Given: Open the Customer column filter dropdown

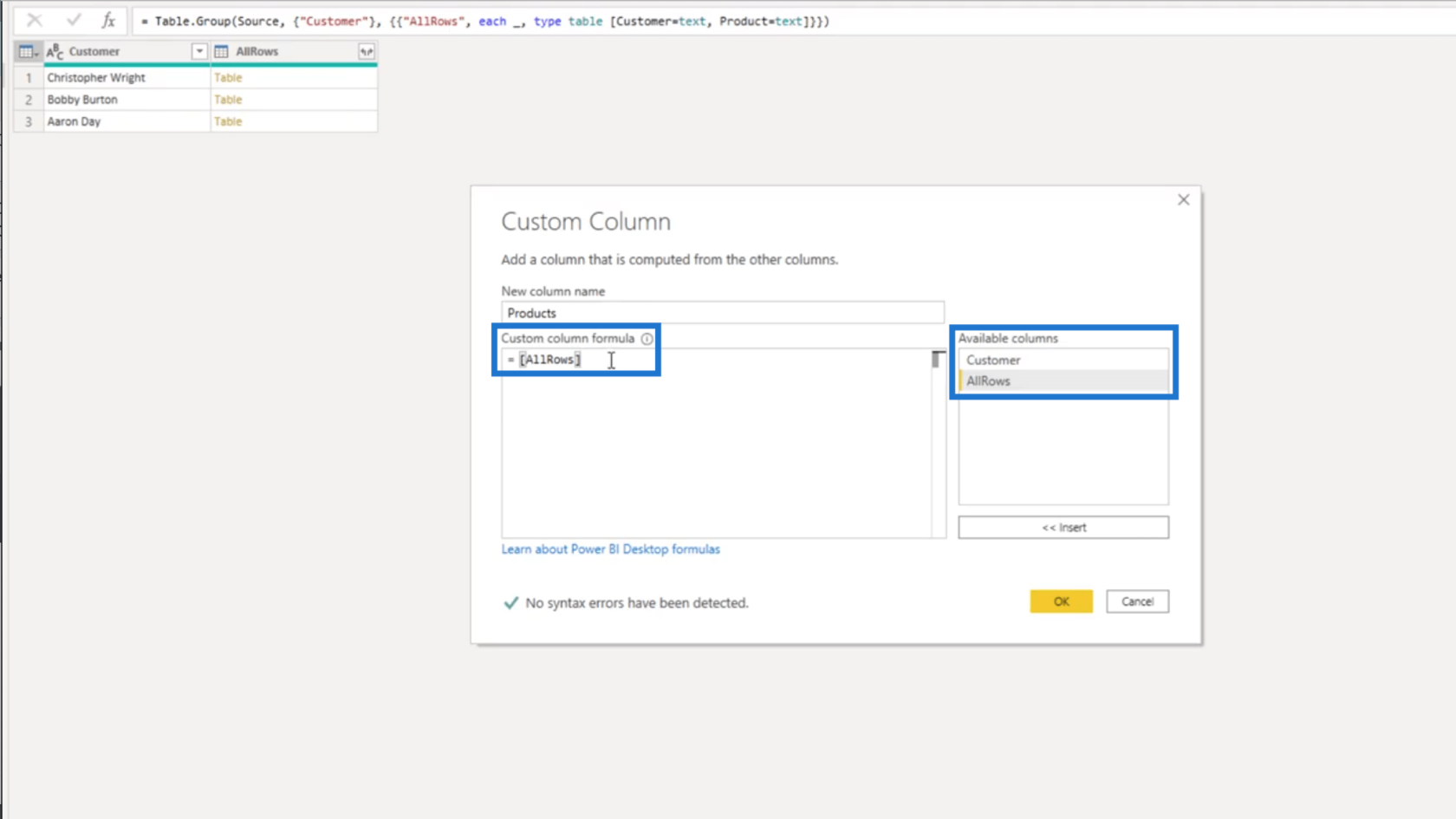Looking at the screenshot, I should click(199, 52).
